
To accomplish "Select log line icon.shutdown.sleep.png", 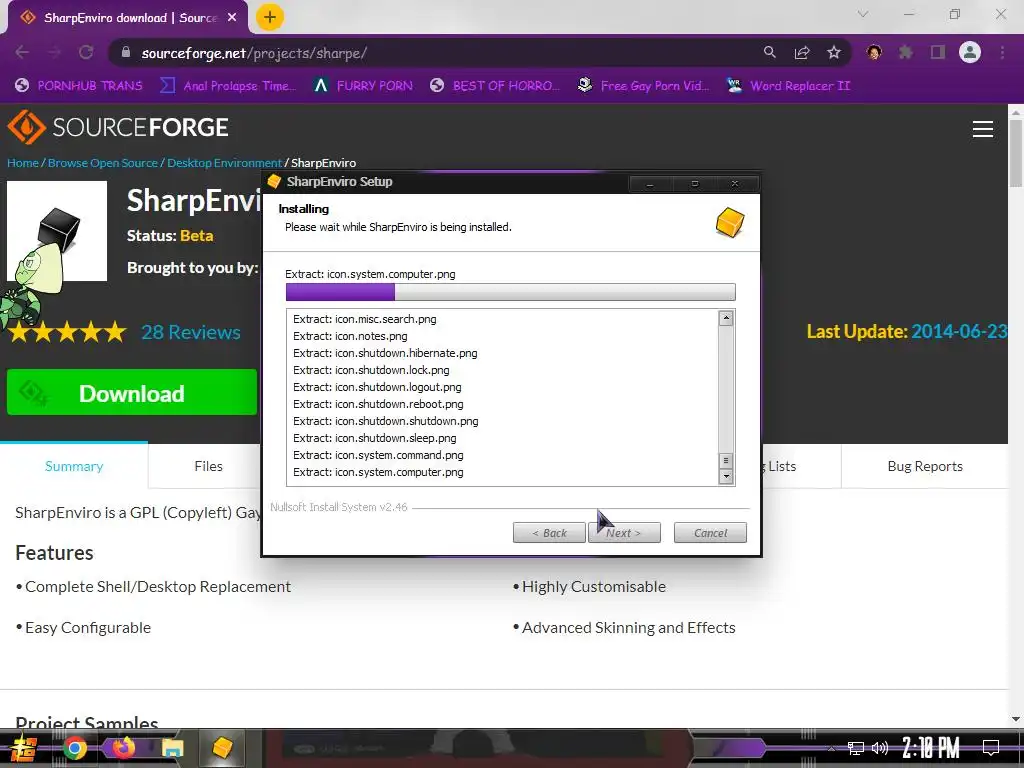I will tap(375, 438).
